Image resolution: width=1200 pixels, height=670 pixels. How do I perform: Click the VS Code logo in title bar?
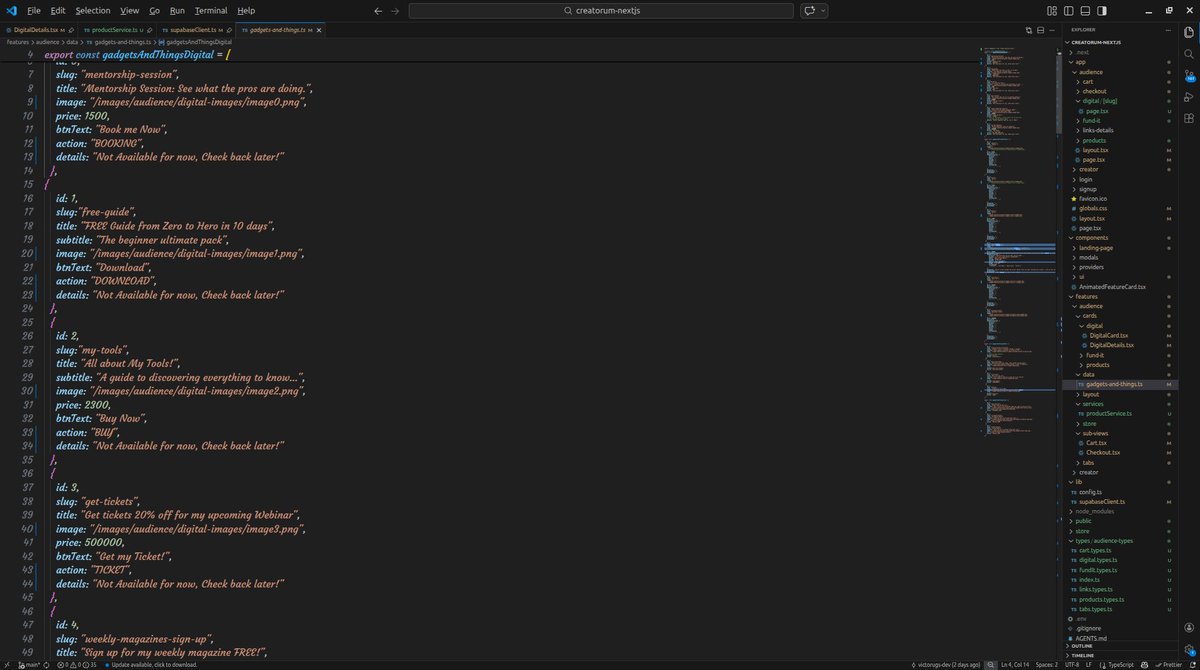pos(11,10)
